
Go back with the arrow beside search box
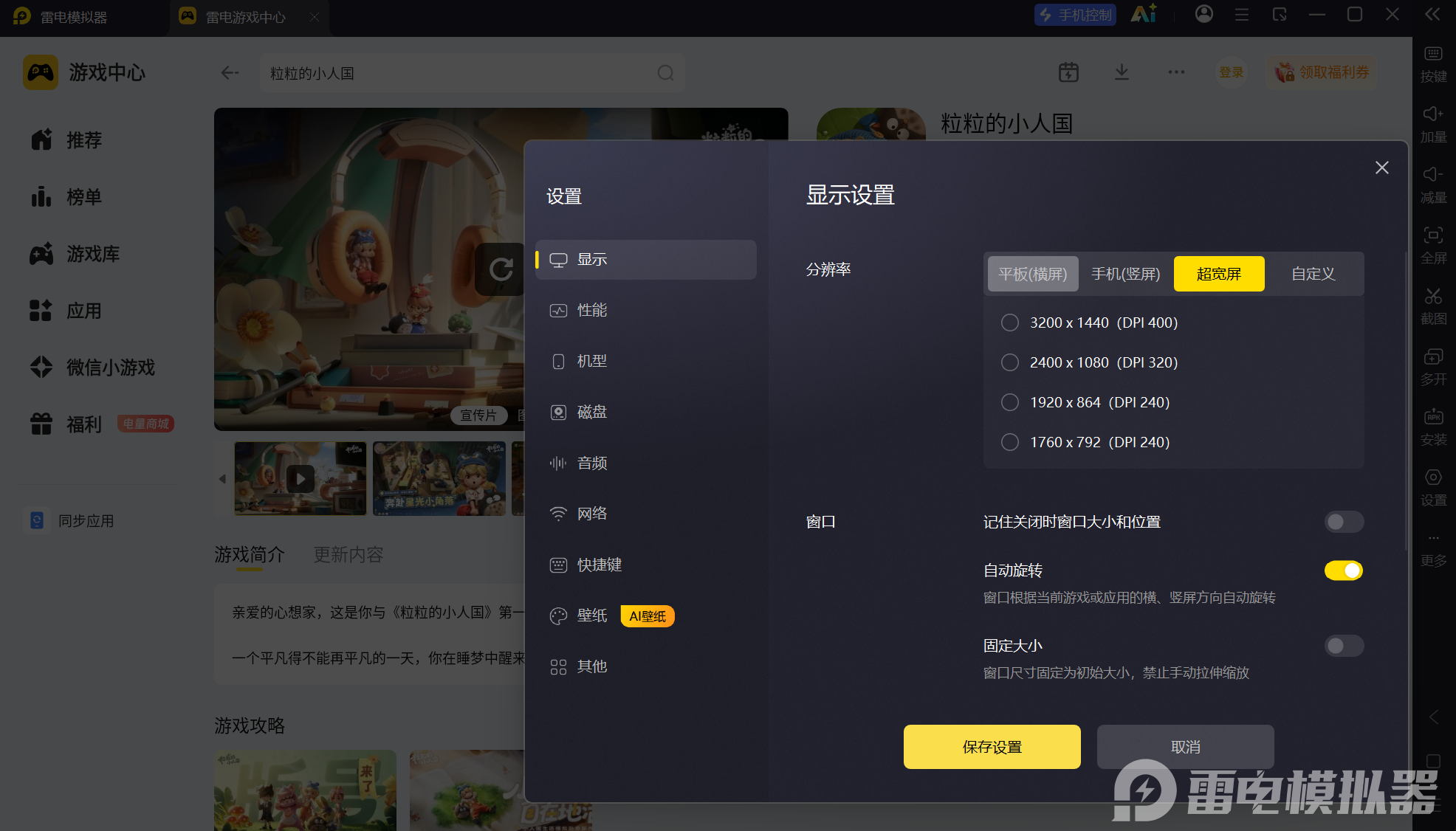(x=230, y=72)
